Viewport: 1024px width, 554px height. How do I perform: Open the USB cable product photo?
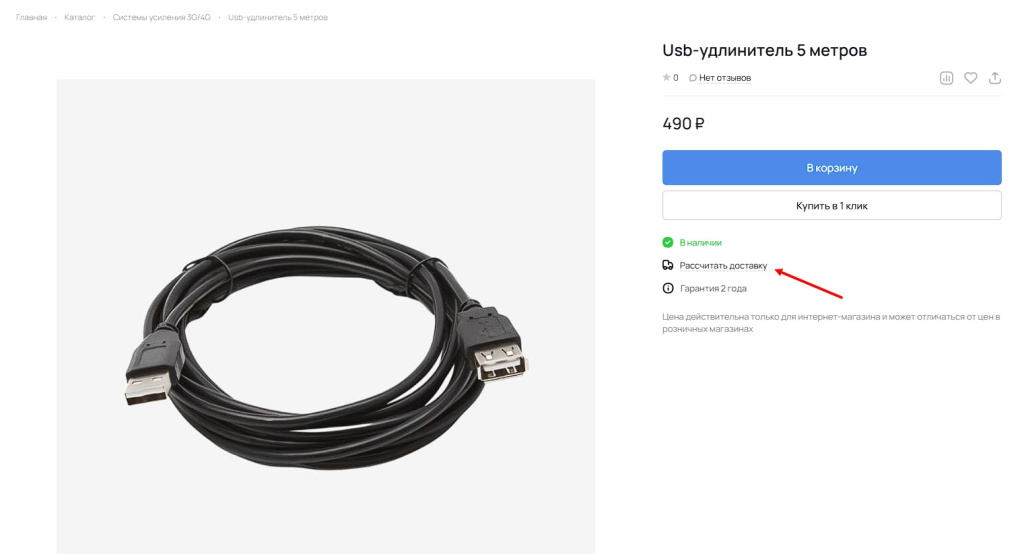325,317
